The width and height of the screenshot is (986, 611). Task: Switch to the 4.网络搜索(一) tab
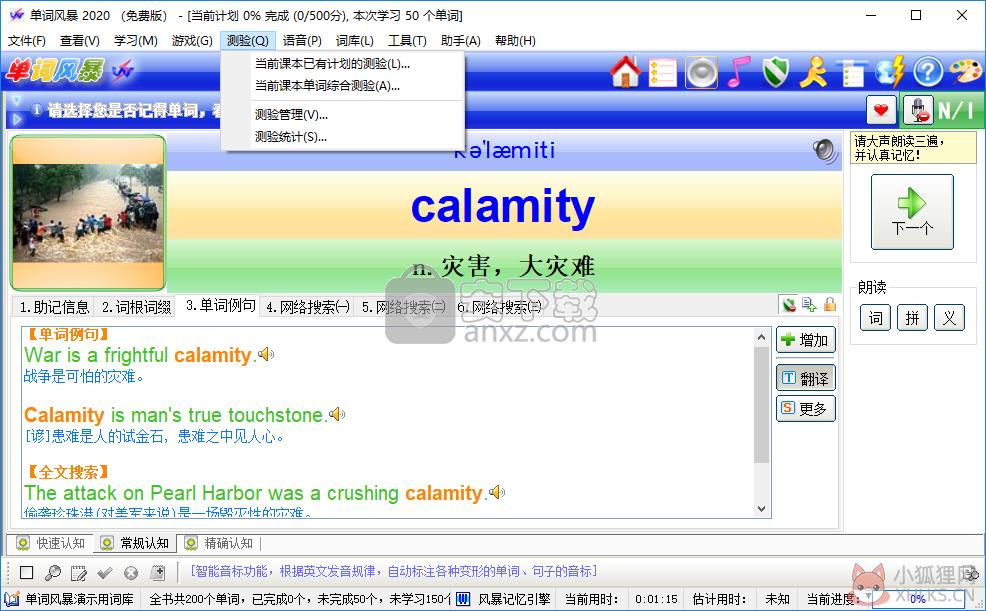(x=308, y=307)
